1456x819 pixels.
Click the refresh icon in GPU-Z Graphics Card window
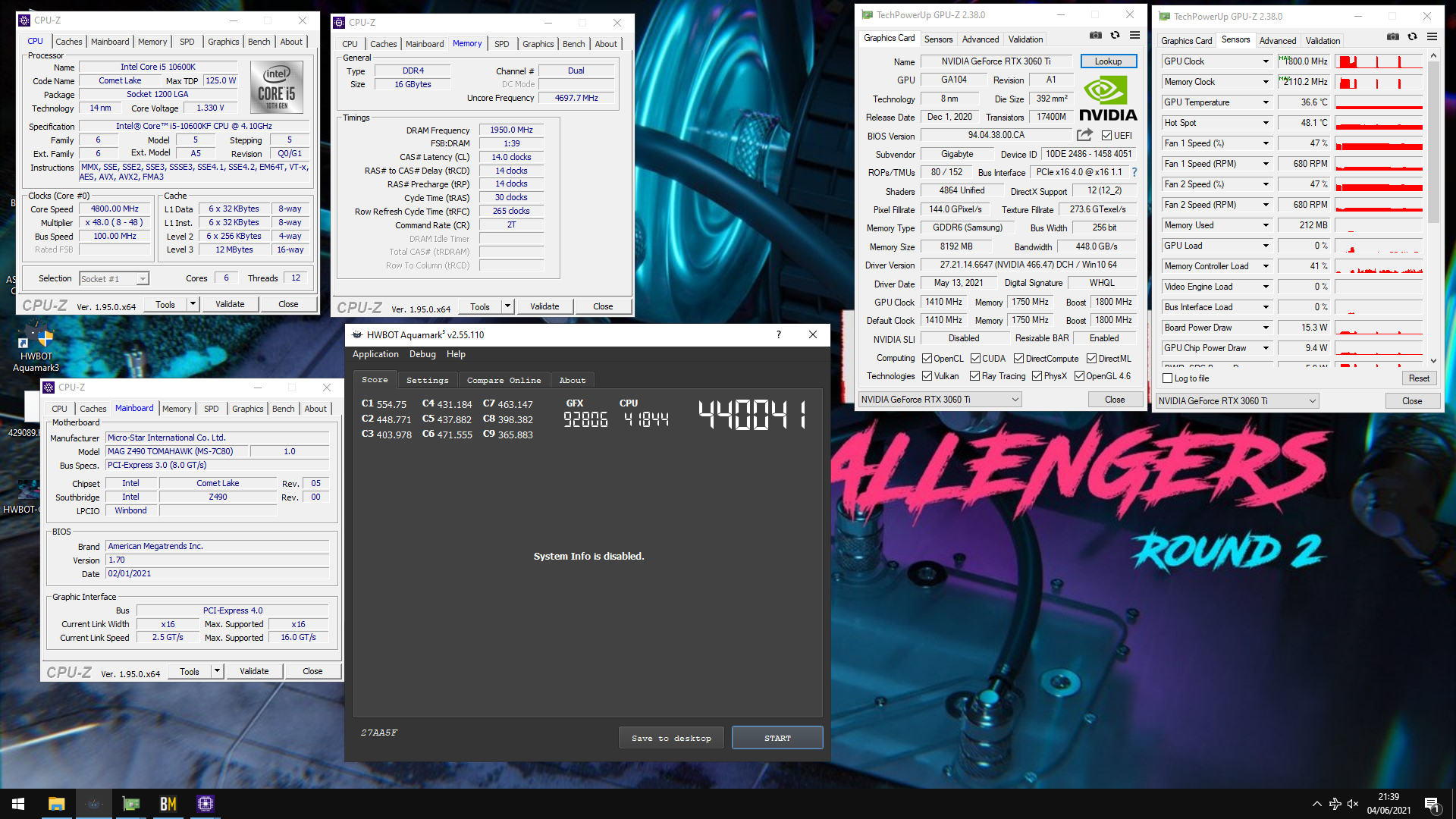(x=1115, y=35)
